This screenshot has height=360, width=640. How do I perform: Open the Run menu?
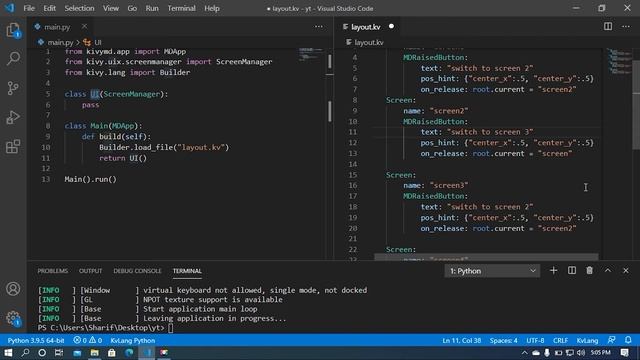click(152, 8)
